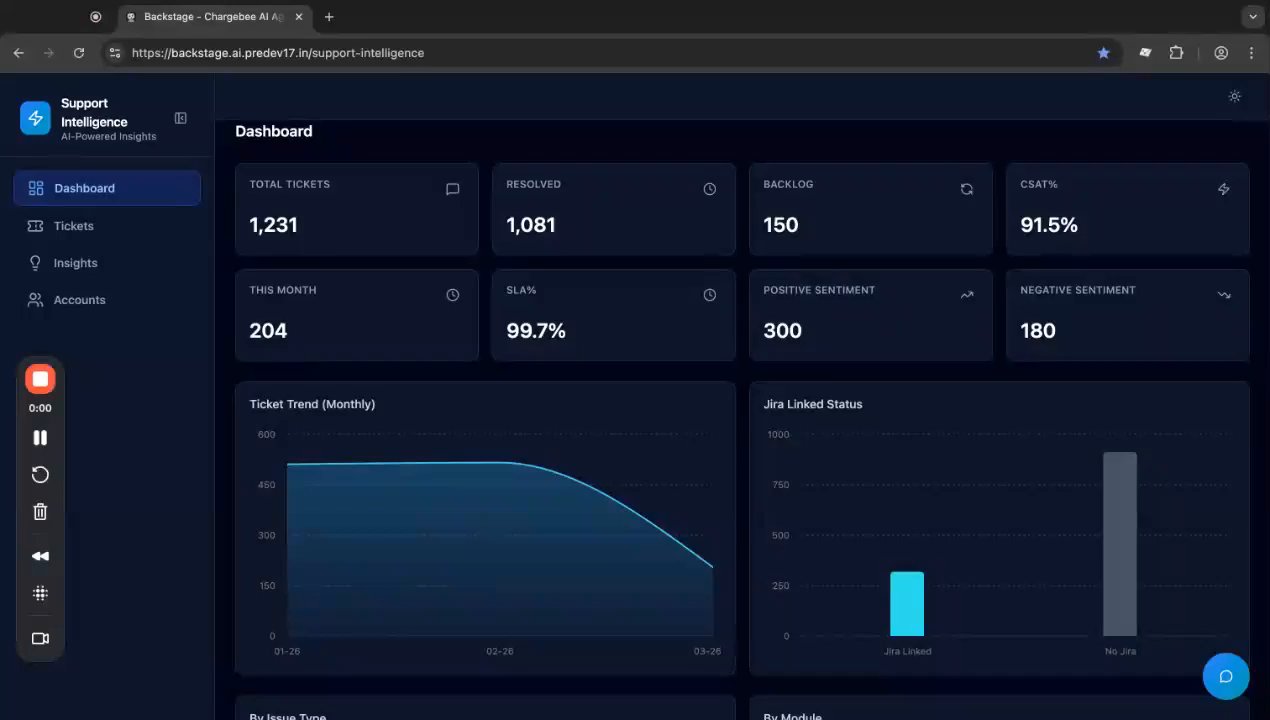Open the blue chat bubble button
The width and height of the screenshot is (1270, 720).
click(x=1226, y=676)
